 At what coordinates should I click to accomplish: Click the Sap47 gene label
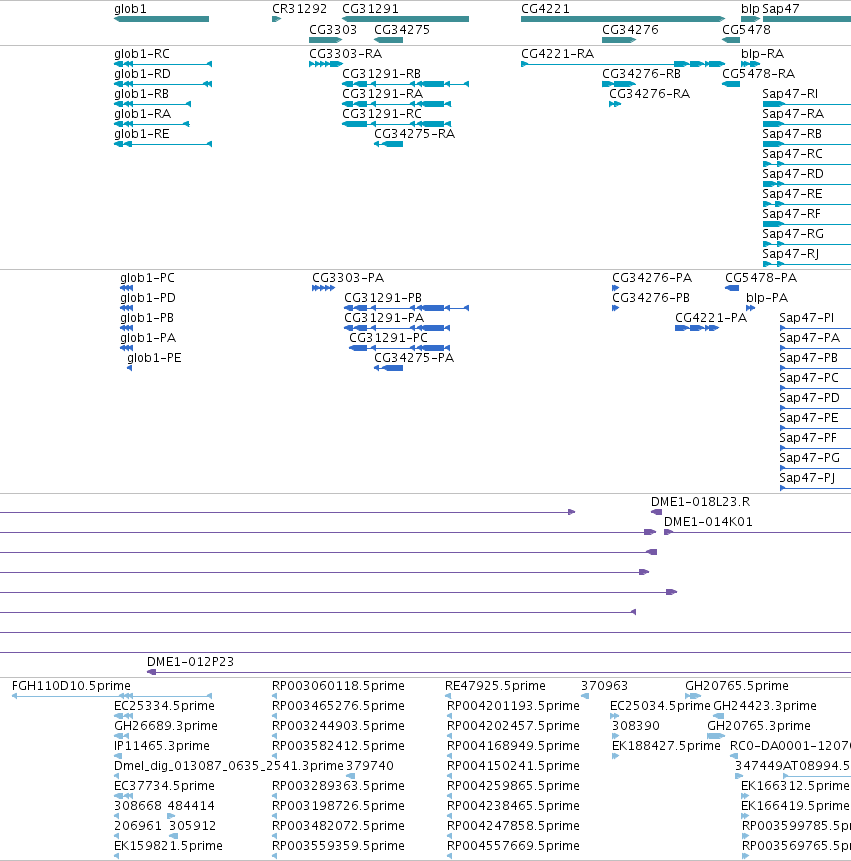[x=781, y=9]
